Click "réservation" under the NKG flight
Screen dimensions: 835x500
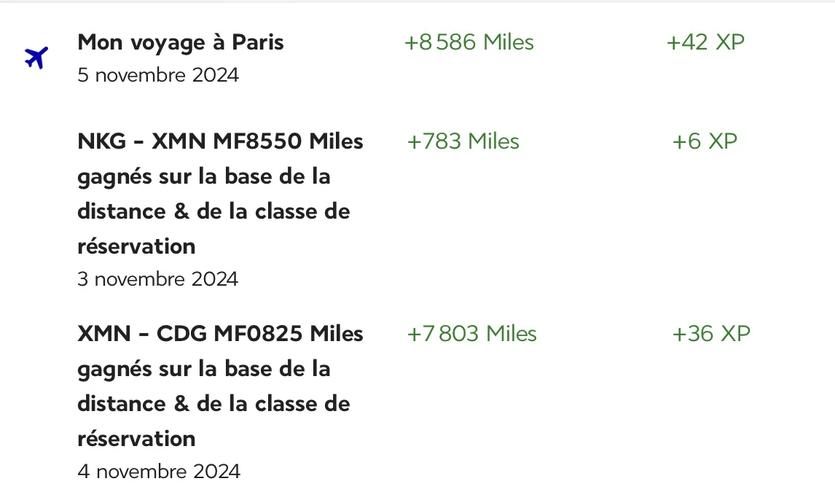click(x=135, y=245)
